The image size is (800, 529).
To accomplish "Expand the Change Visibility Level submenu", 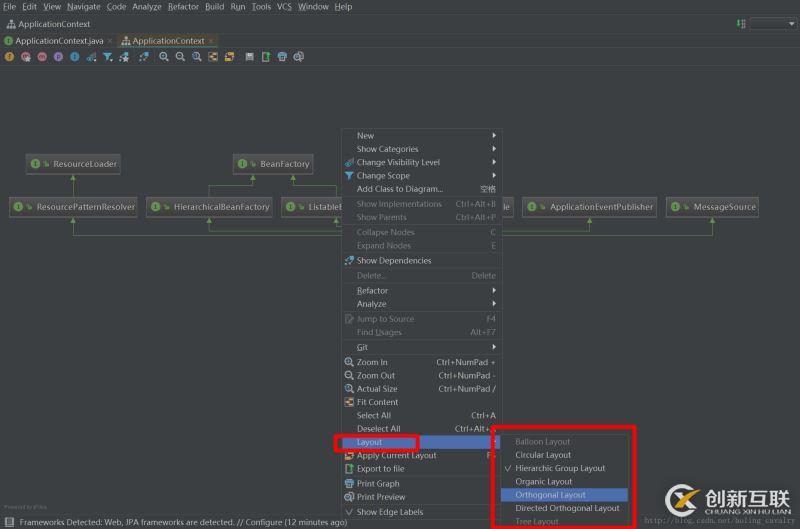I will tap(420, 162).
